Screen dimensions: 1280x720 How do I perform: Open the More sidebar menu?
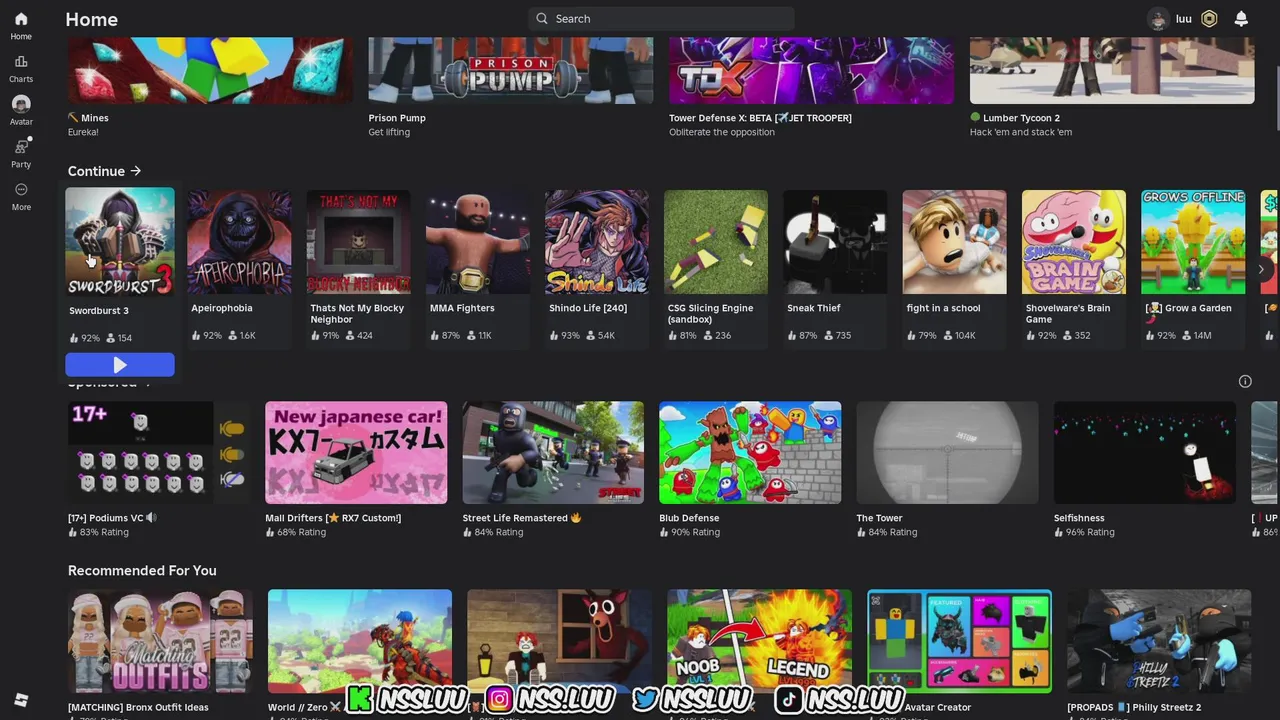(x=21, y=196)
